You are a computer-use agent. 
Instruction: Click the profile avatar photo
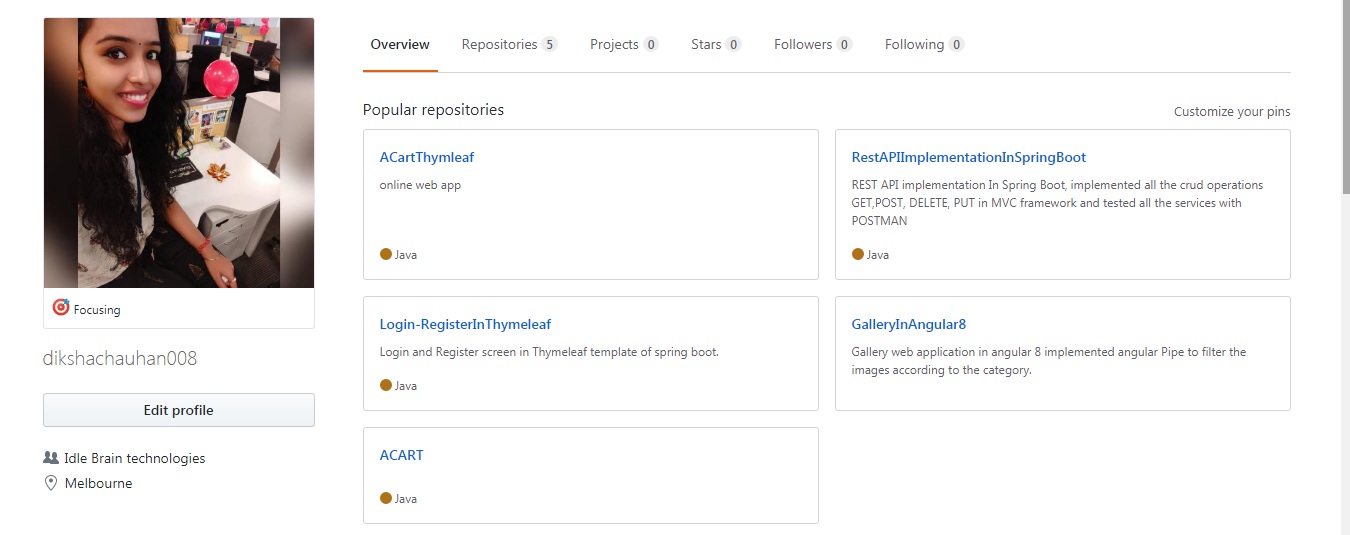coord(179,153)
